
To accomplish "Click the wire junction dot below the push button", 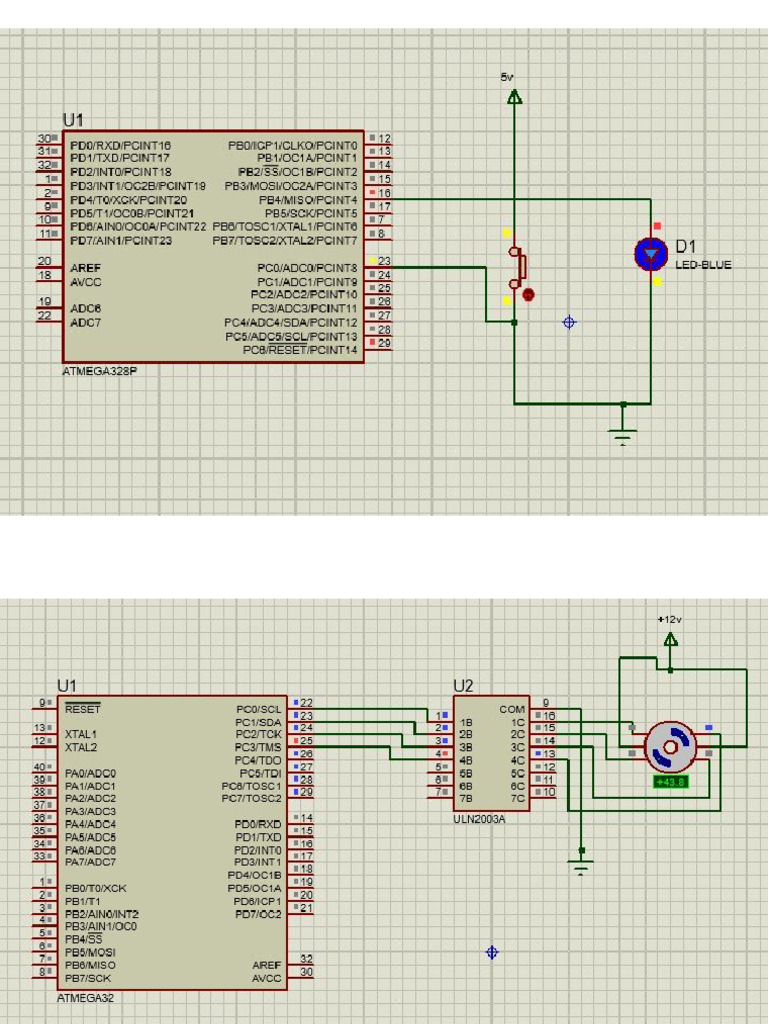I will [515, 322].
